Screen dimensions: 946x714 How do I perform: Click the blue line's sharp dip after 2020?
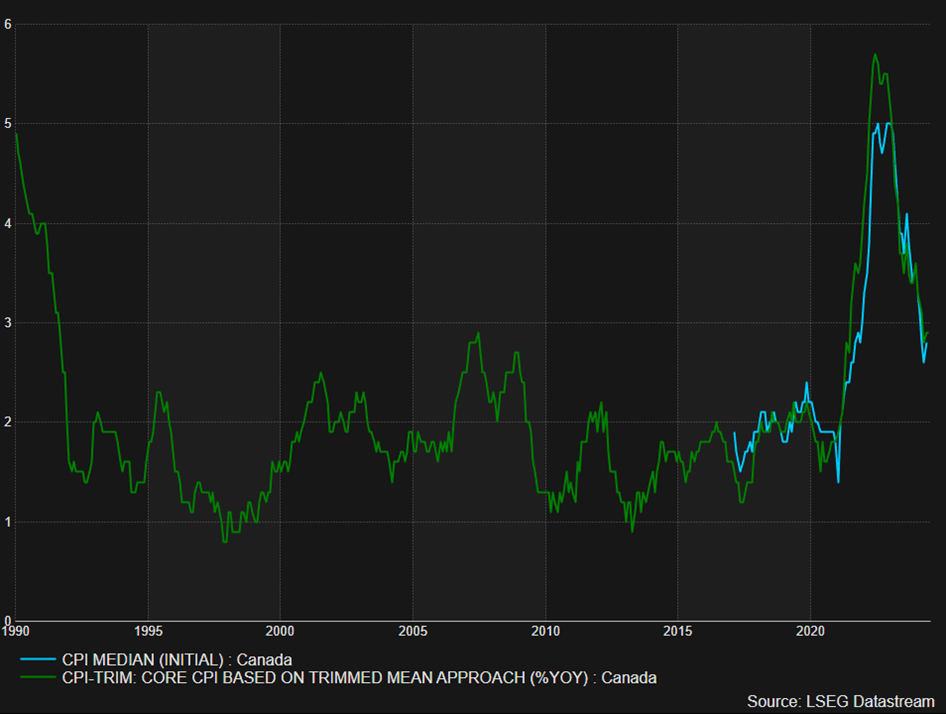pos(838,481)
